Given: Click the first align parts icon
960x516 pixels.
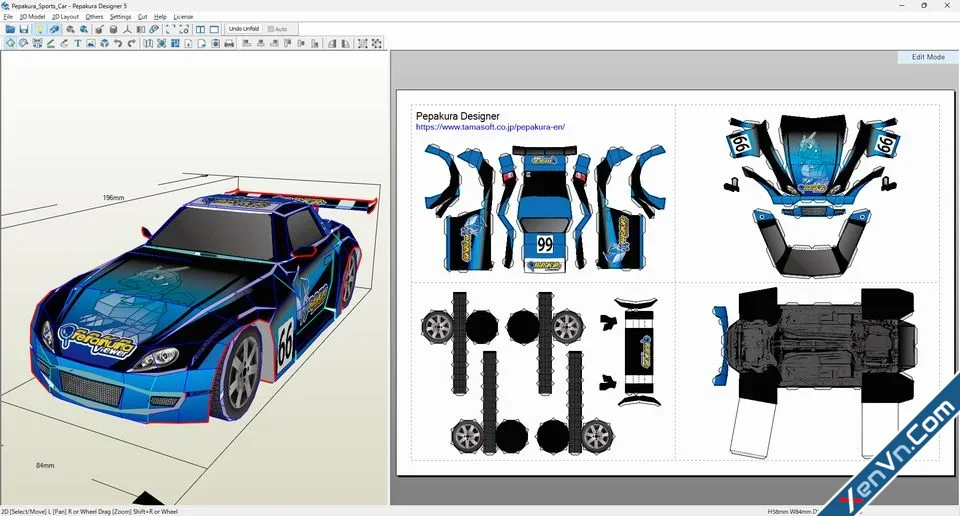Looking at the screenshot, I should click(247, 43).
